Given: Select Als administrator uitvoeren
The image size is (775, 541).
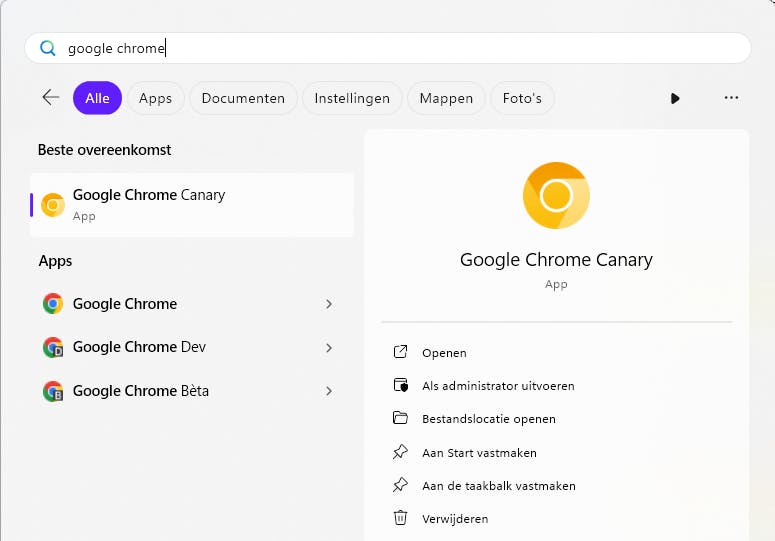Looking at the screenshot, I should click(498, 386).
